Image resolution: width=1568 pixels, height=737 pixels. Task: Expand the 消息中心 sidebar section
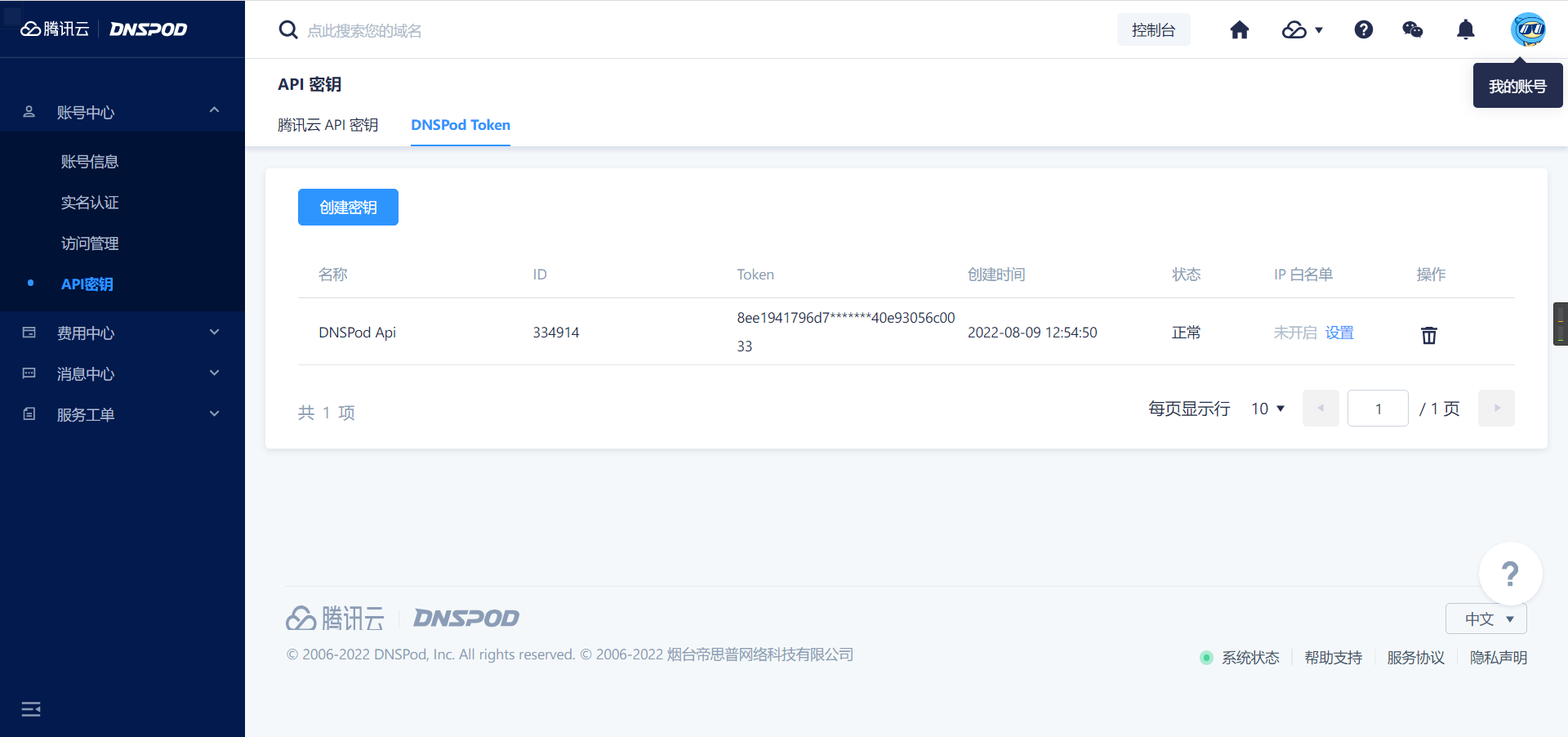[122, 373]
